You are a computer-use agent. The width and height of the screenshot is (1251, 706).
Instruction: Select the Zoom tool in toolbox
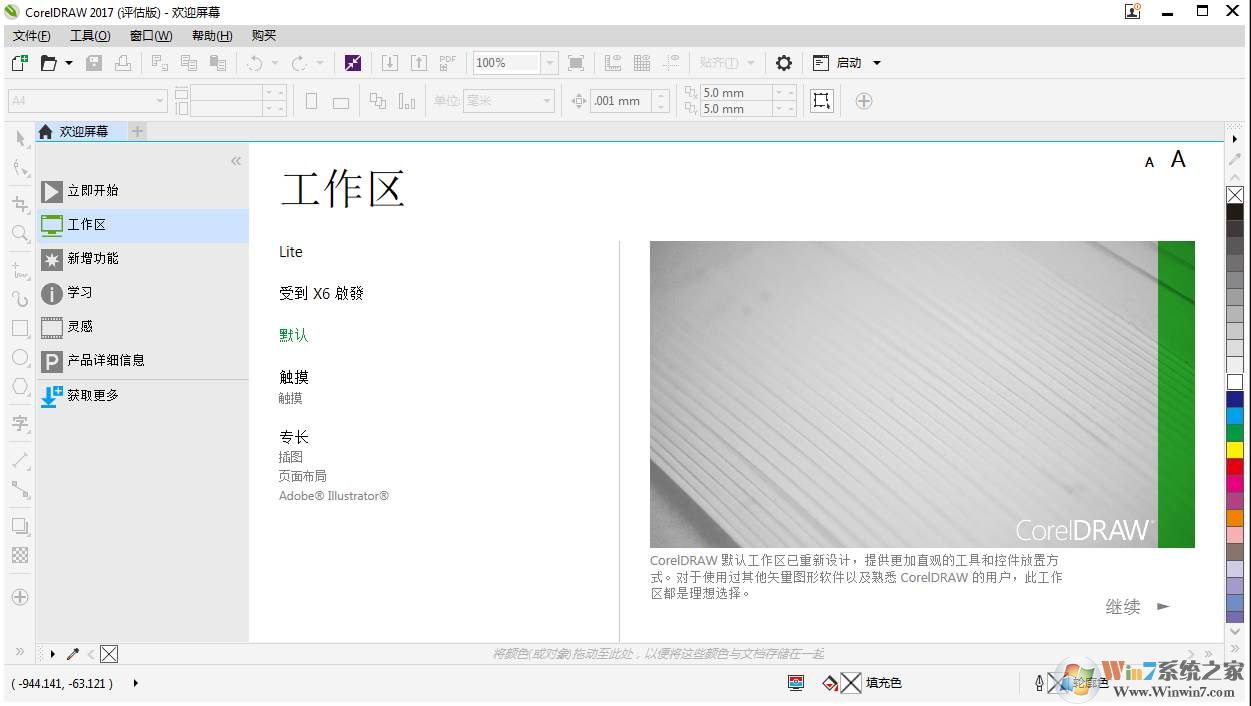20,234
